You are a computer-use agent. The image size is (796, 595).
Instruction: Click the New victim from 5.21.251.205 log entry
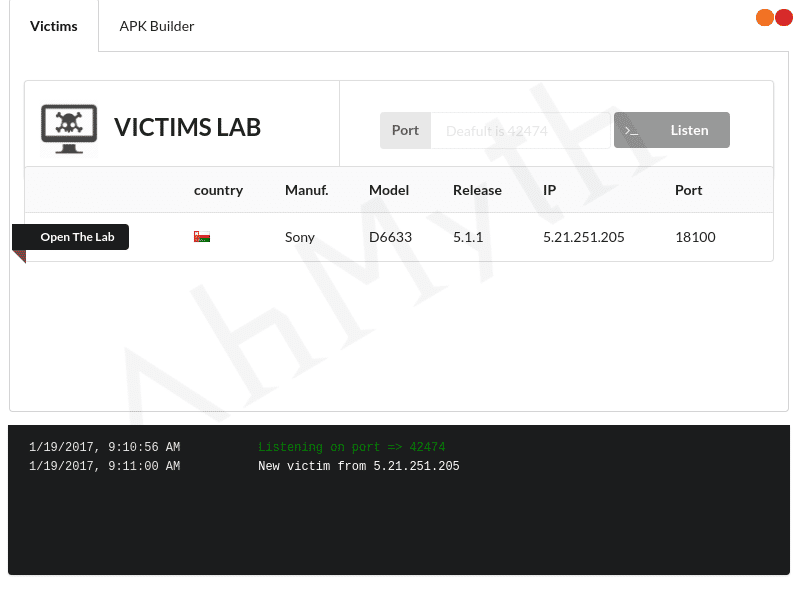358,466
